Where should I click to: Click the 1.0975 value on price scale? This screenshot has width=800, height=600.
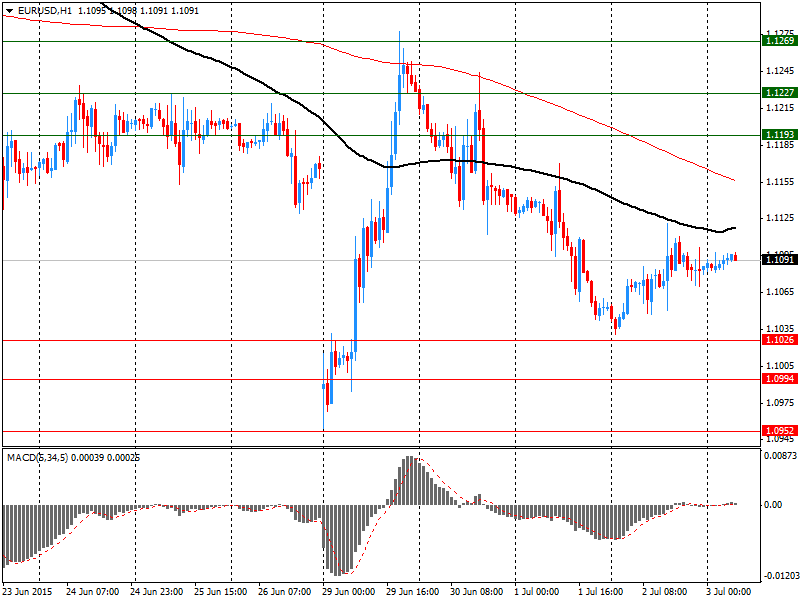(780, 403)
